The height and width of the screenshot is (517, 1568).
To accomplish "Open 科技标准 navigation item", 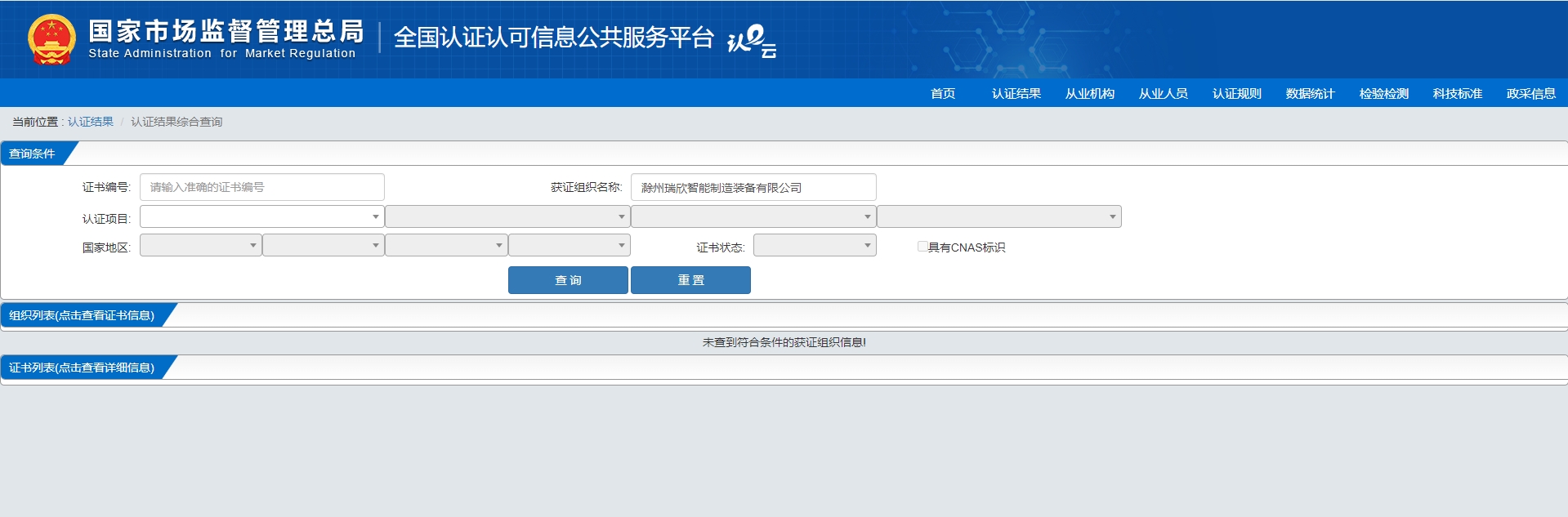I will [x=1458, y=93].
